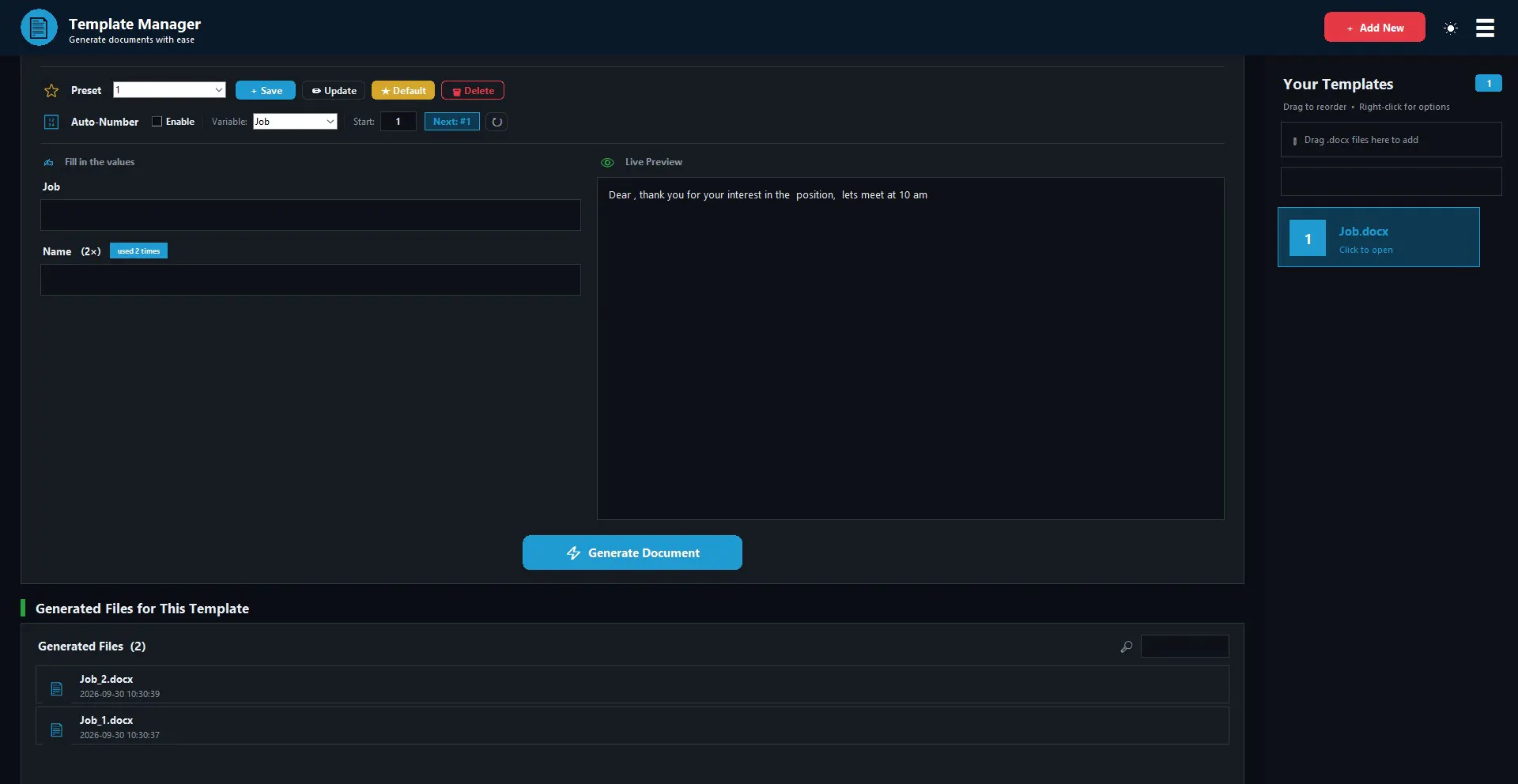Click the template count badge beside Your Templates
The image size is (1518, 784).
1488,83
